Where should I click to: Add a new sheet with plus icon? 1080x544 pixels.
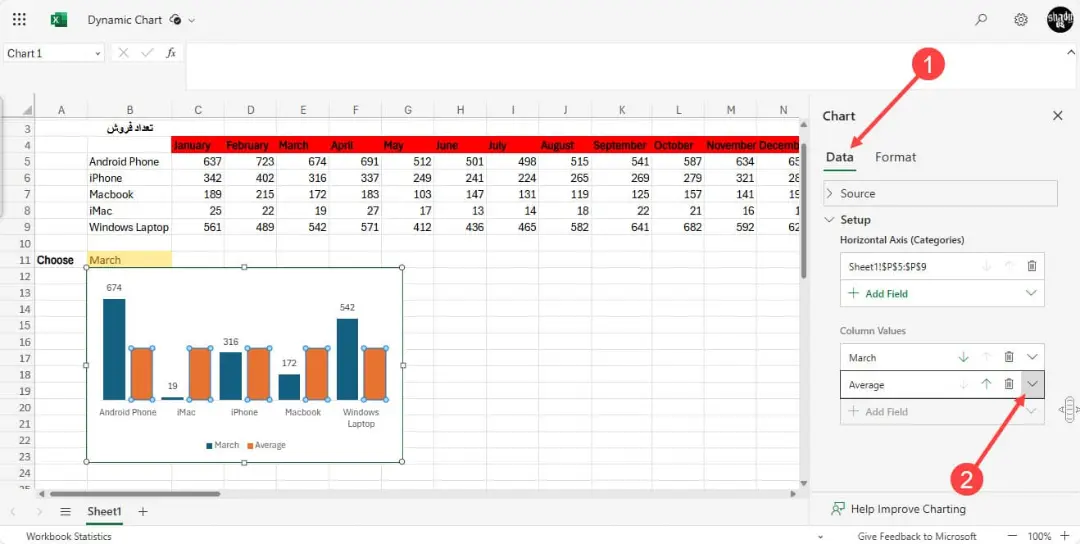click(x=143, y=512)
